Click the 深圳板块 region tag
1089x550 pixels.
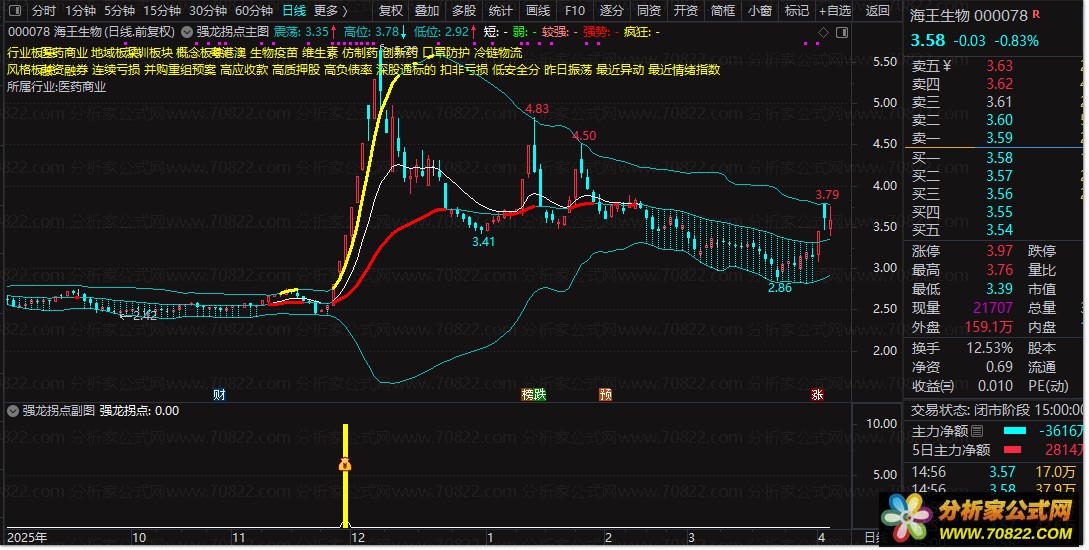click(x=149, y=53)
